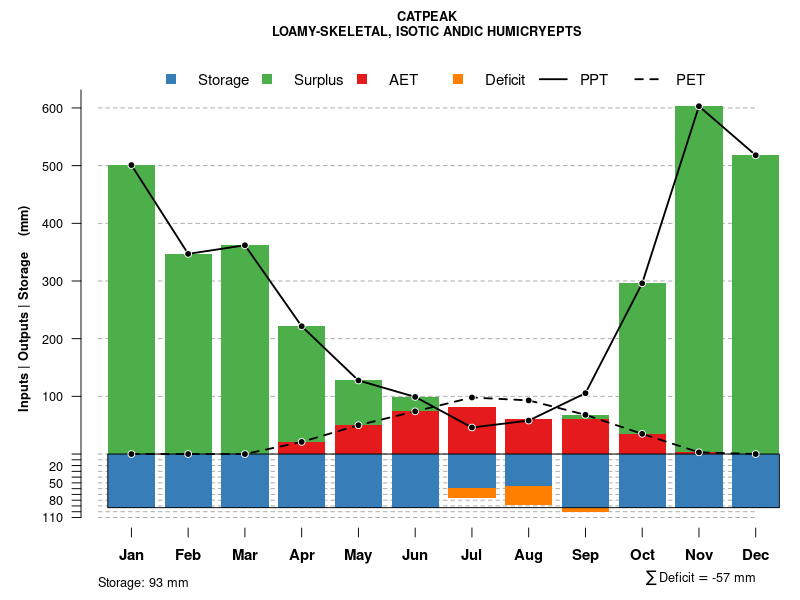The image size is (800, 600).
Task: Click the Apr label on the x-axis
Action: click(301, 555)
